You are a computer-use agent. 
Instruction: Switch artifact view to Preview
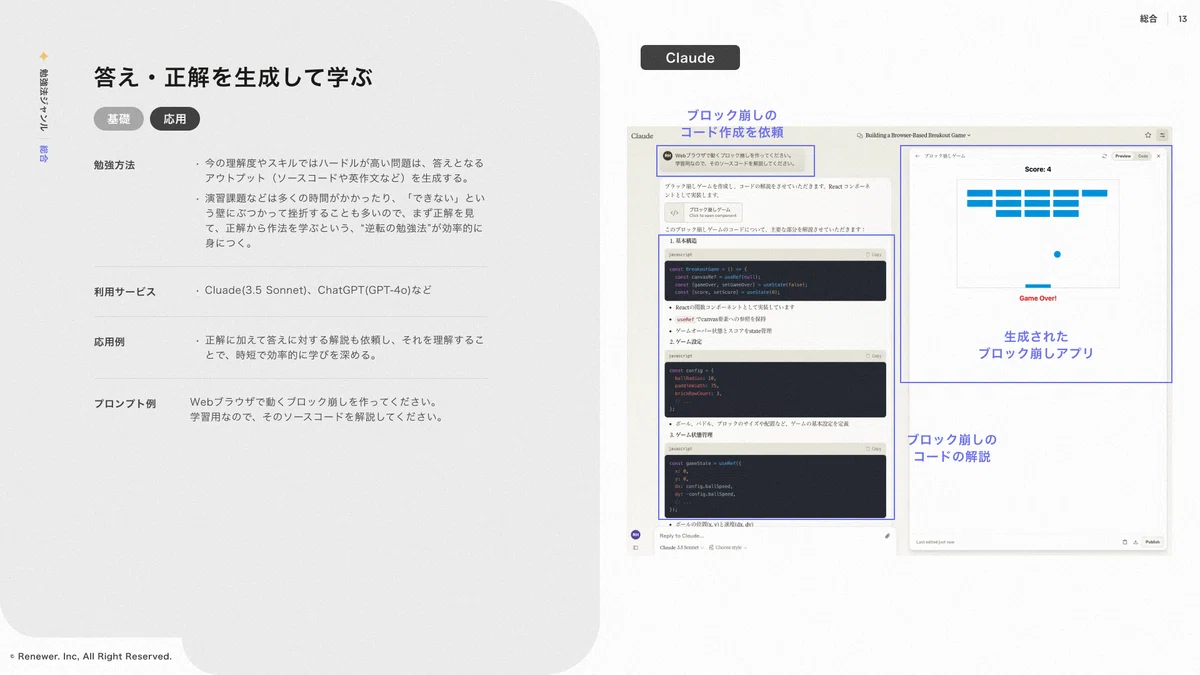click(1123, 156)
